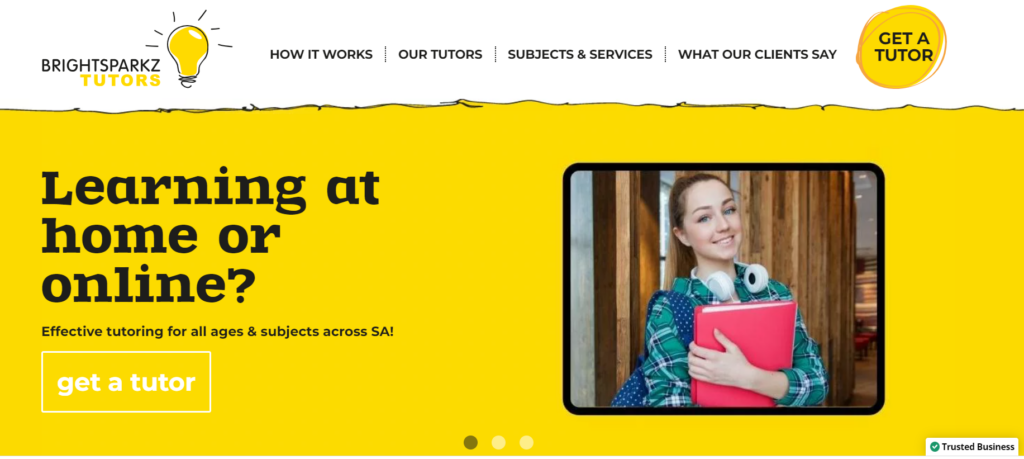
Task: Select the first dark carousel dot
Action: click(x=470, y=443)
